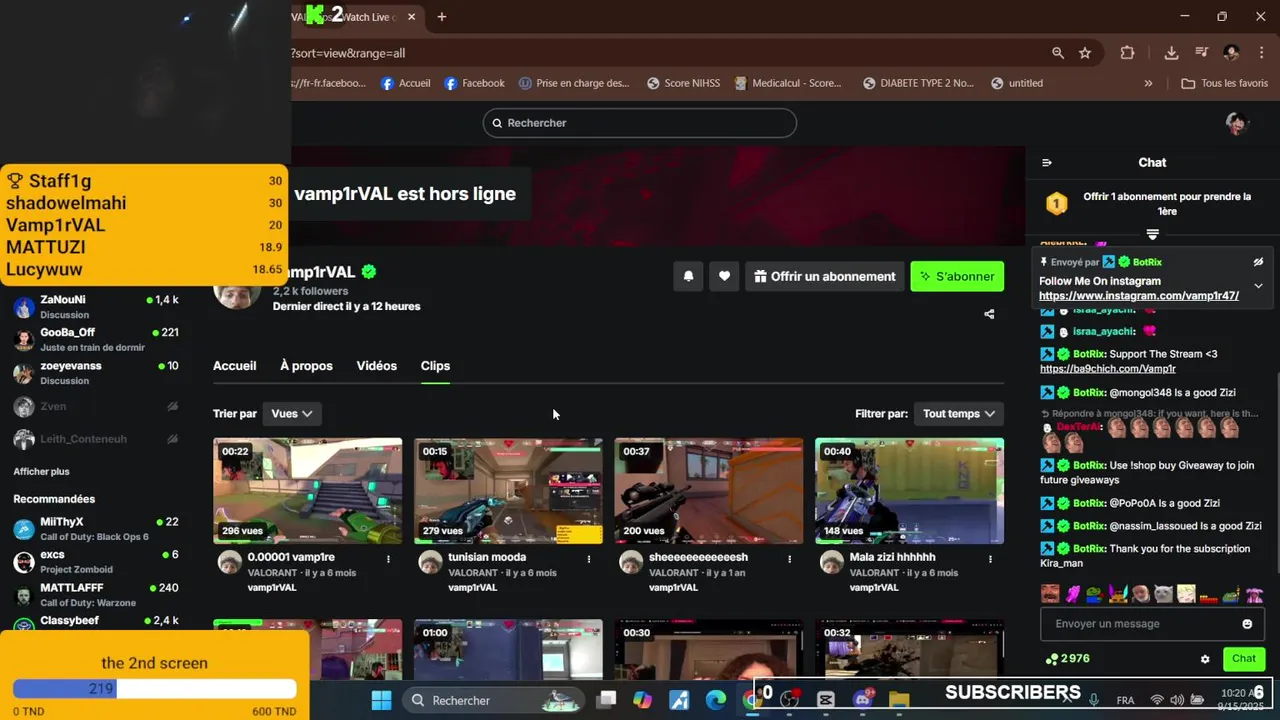The image size is (1280, 720).
Task: Open the emoji picker in chat
Action: 1247,624
